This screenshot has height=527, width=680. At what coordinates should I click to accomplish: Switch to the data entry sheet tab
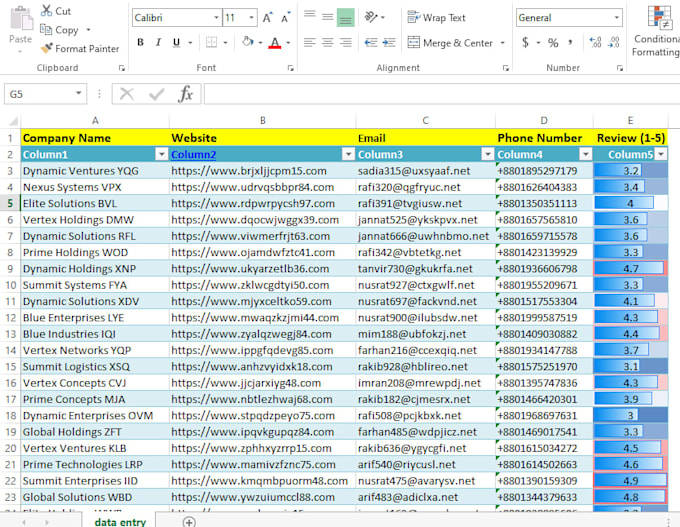tap(120, 522)
